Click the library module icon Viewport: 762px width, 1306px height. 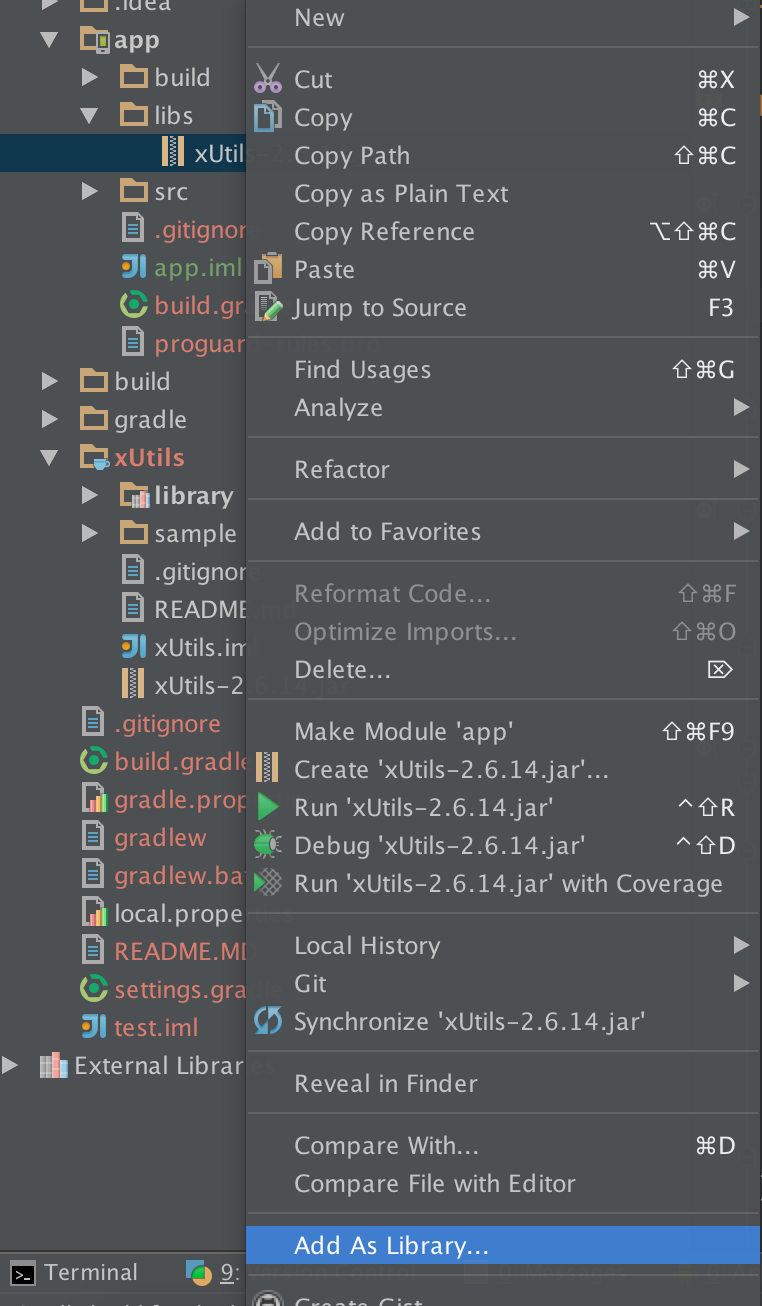tap(134, 495)
